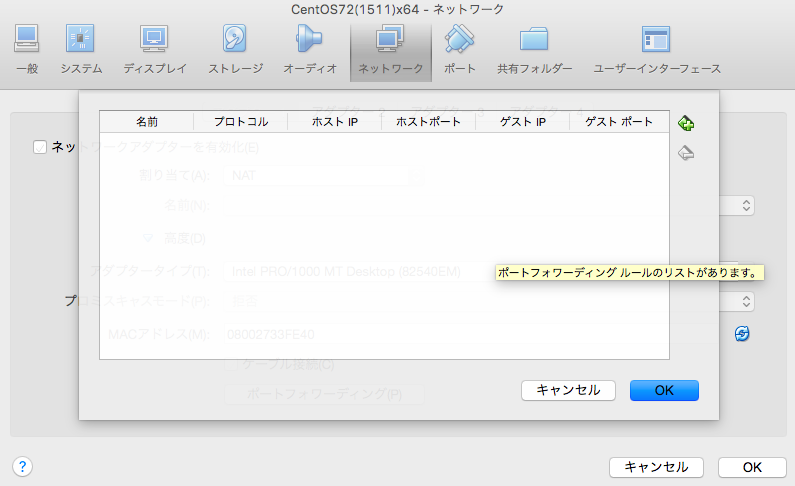
Task: Open help with the question mark button
Action: [22, 466]
